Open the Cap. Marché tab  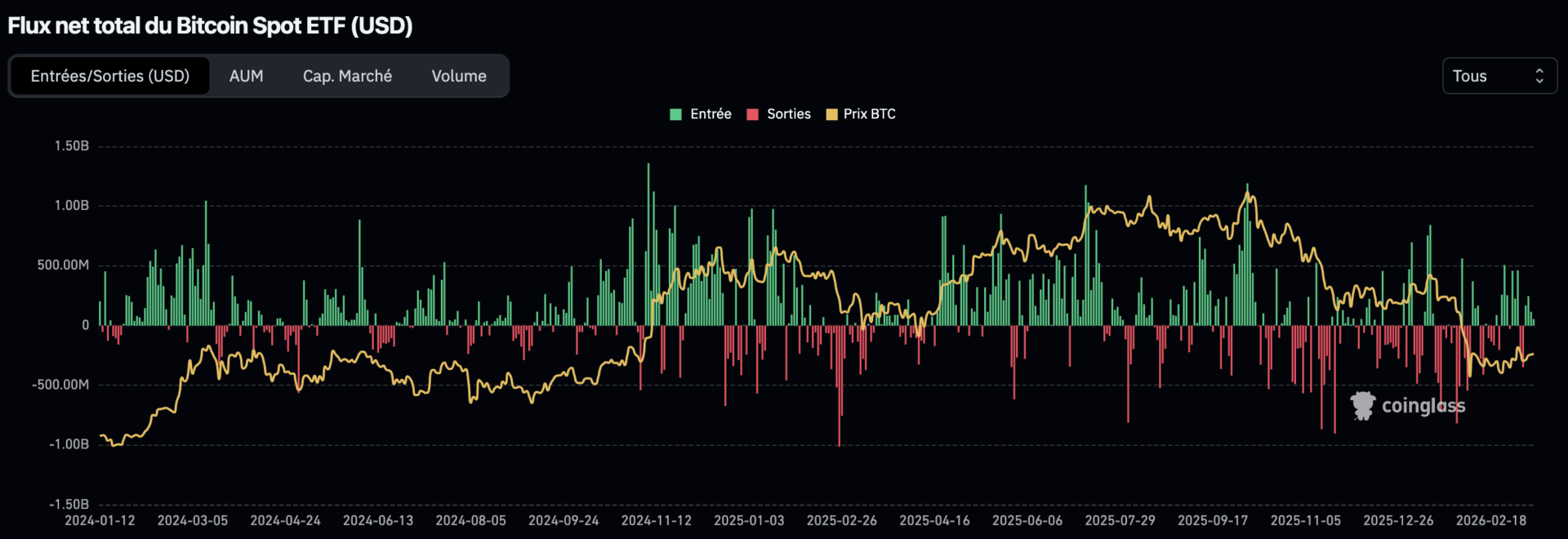tap(347, 76)
